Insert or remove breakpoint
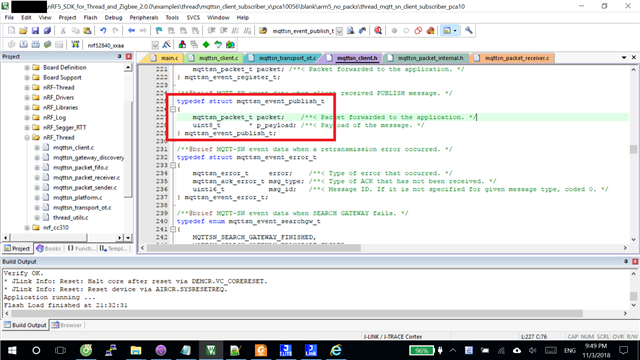640x360 pixels. pyautogui.click(x=394, y=31)
